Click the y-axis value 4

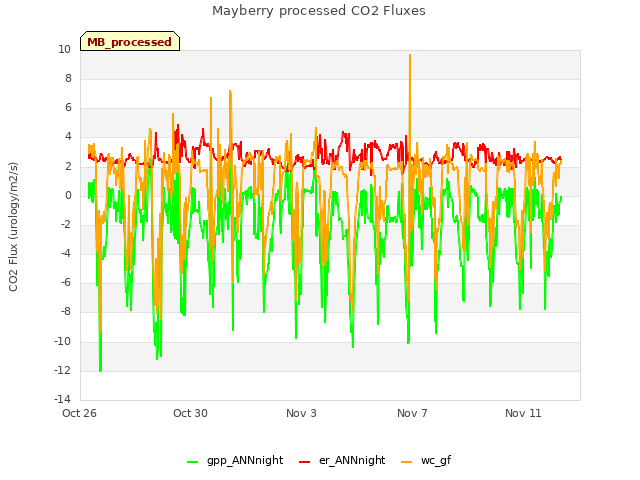pyautogui.click(x=68, y=136)
